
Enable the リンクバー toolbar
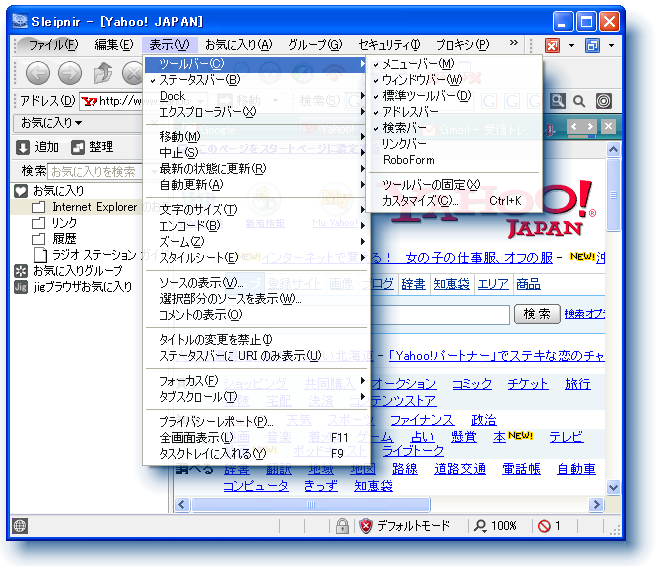point(454,144)
